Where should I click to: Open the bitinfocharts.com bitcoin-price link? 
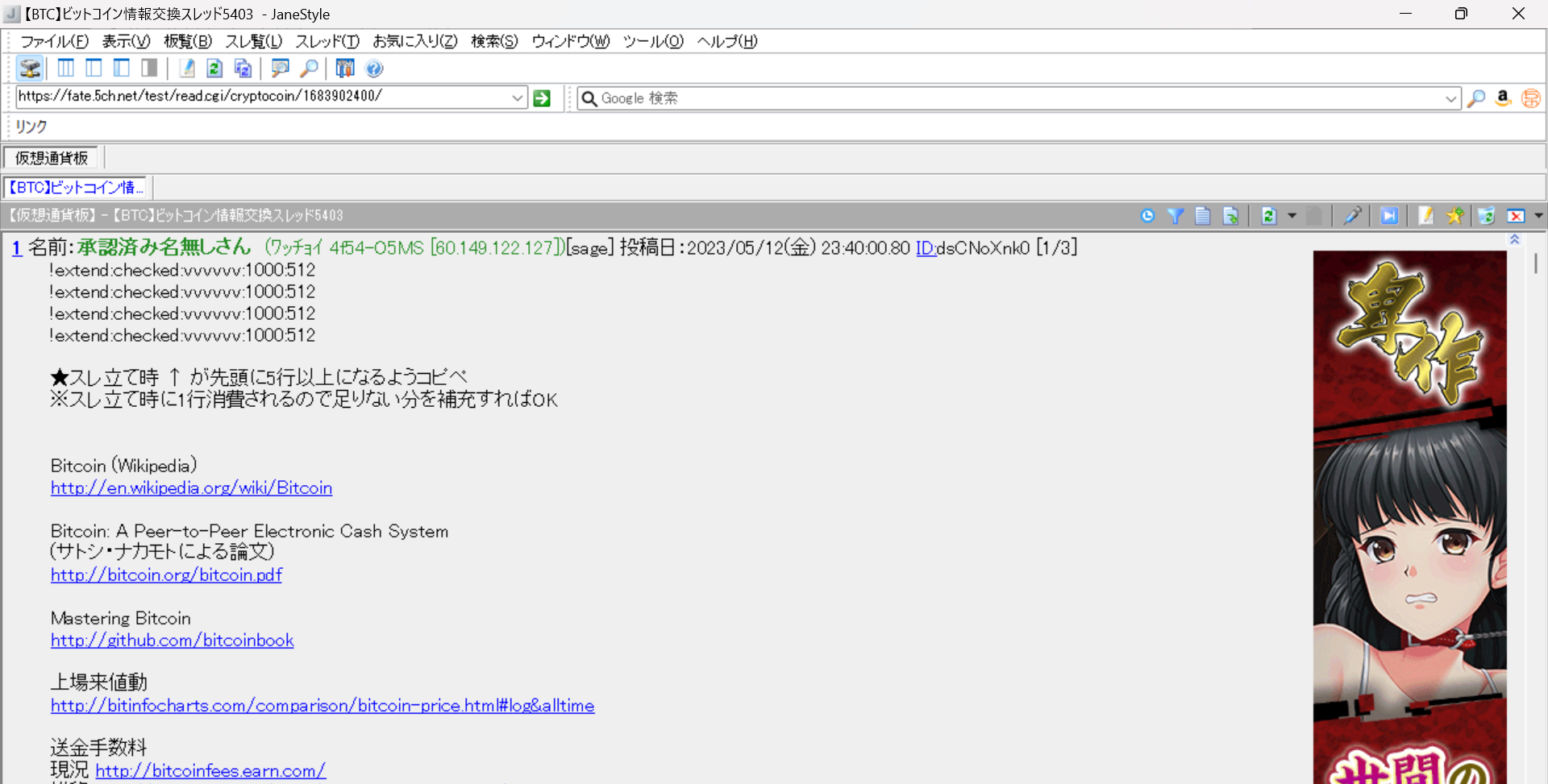click(322, 705)
